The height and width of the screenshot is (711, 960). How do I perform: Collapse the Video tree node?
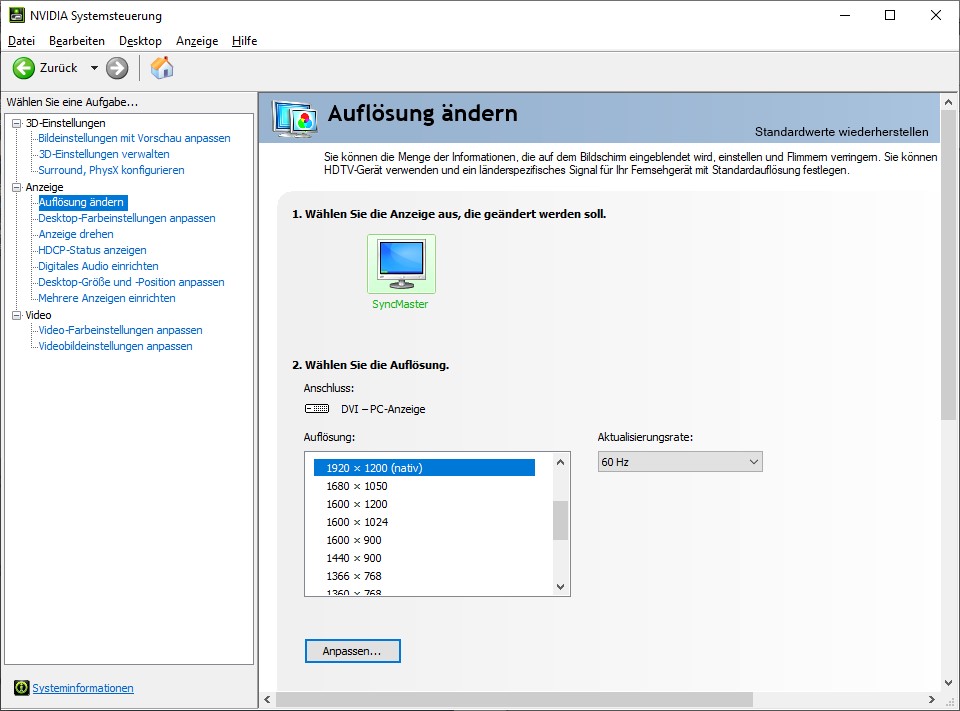17,315
